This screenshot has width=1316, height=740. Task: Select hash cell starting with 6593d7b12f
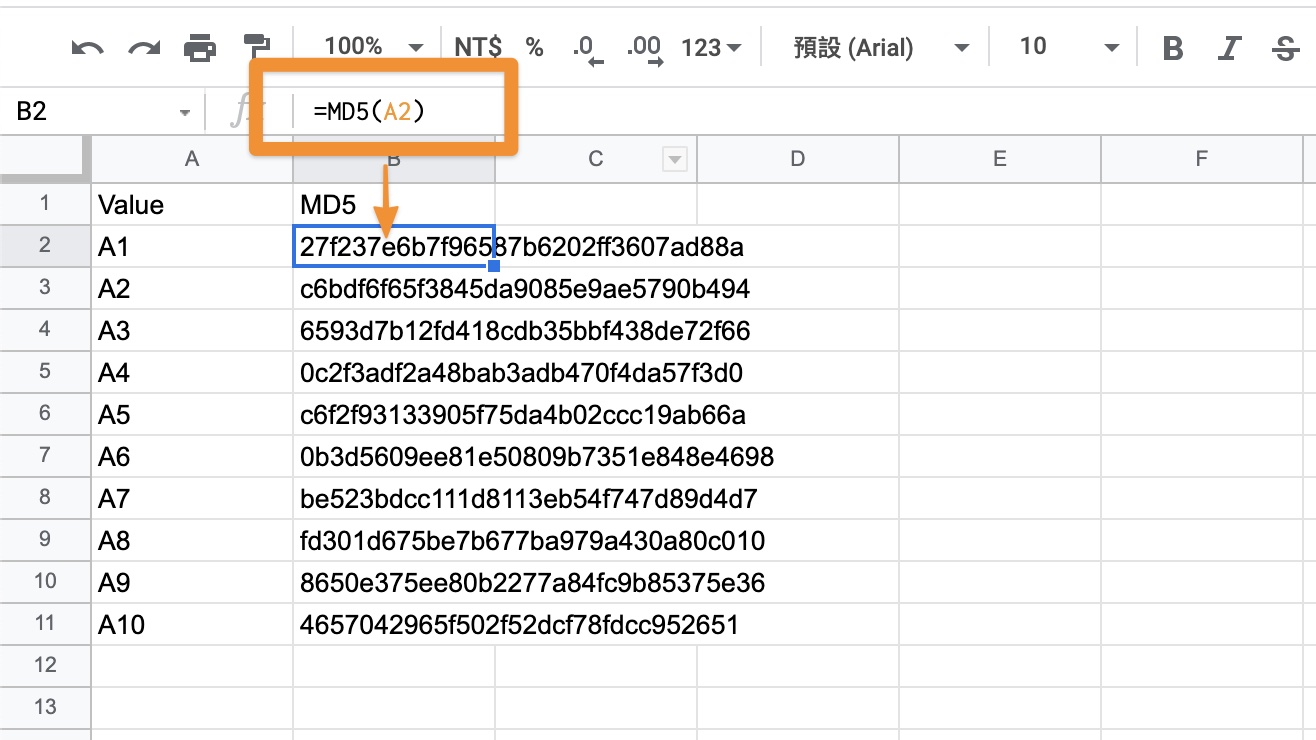[394, 331]
